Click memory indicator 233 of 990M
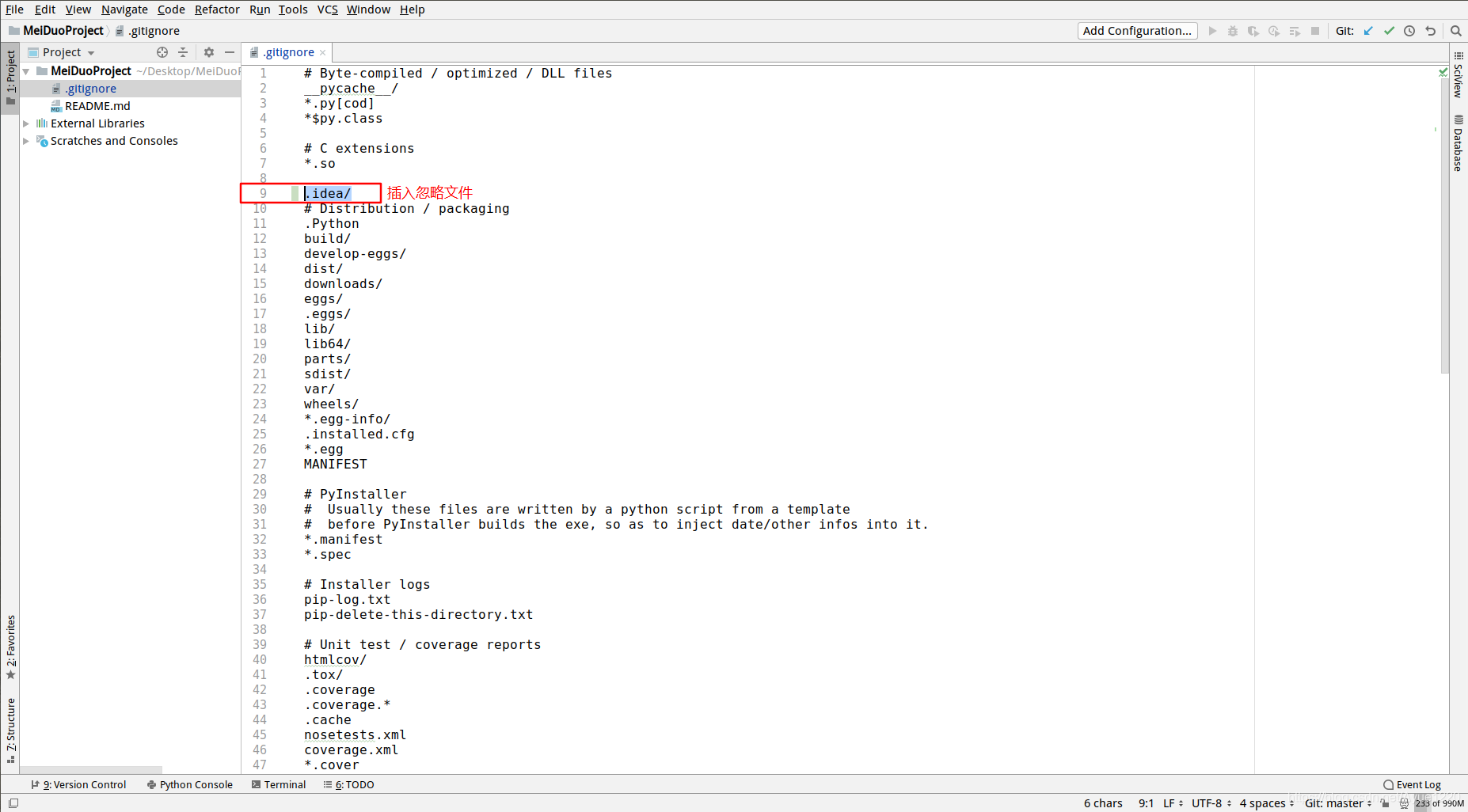Image resolution: width=1468 pixels, height=812 pixels. tap(1440, 803)
